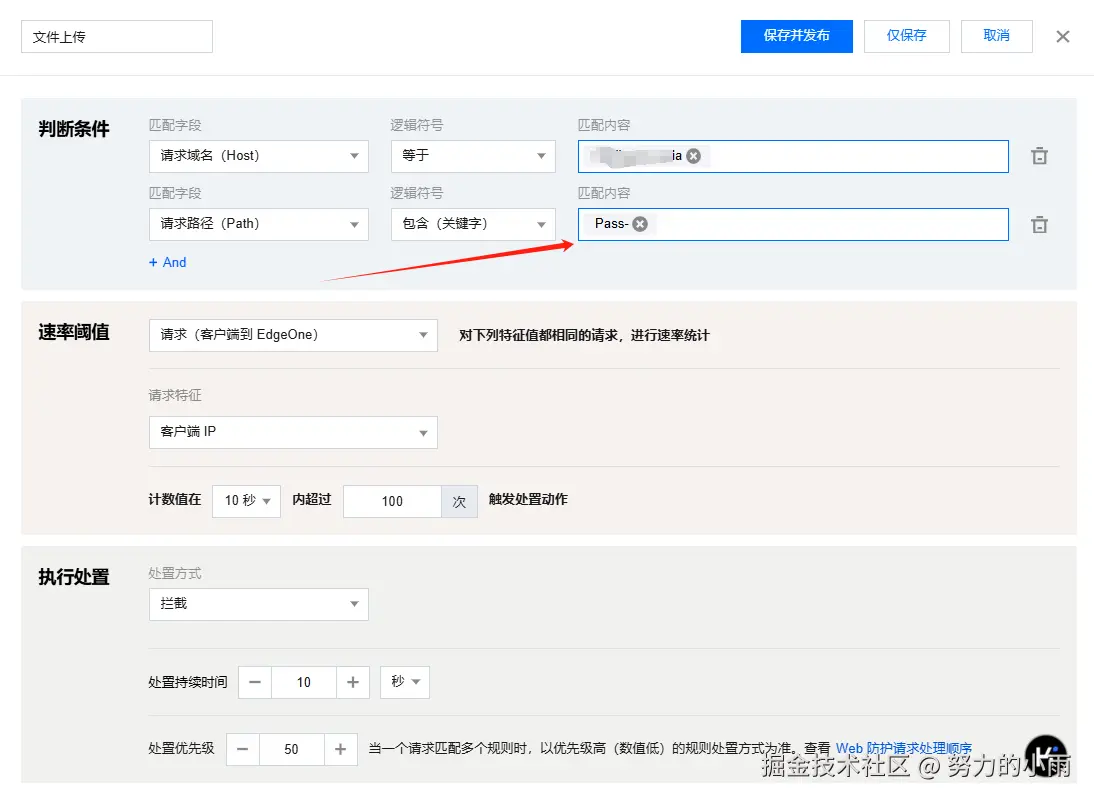This screenshot has height=802, width=1094.
Task: Add another condition with + And
Action: pyautogui.click(x=167, y=262)
